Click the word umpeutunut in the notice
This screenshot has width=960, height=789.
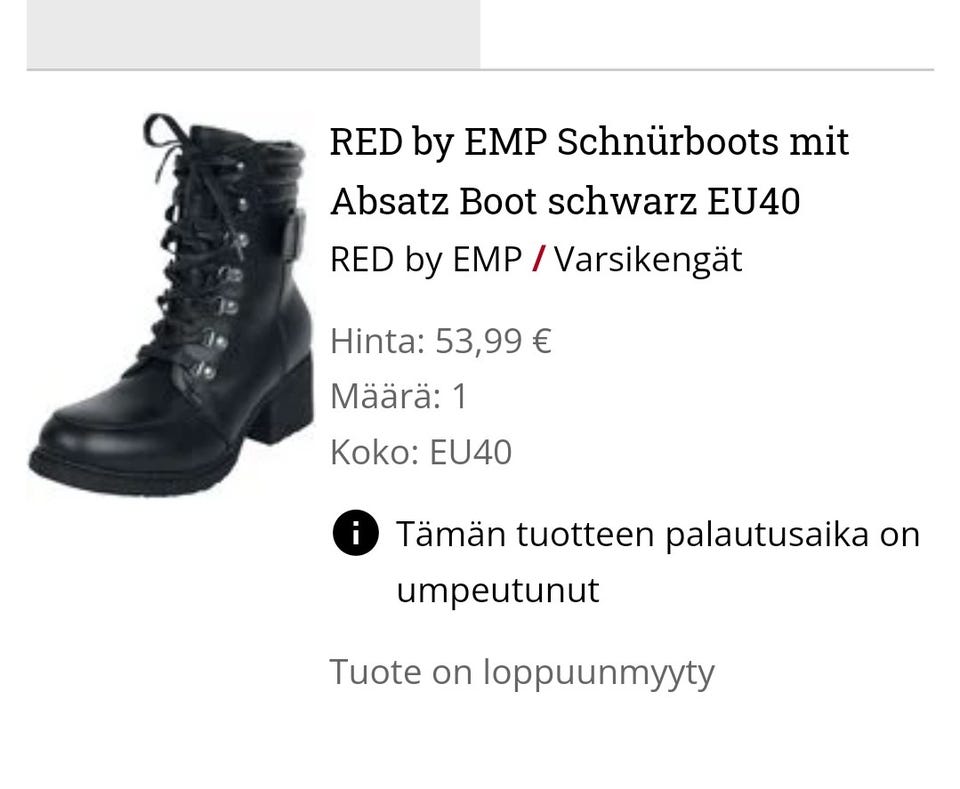click(498, 590)
